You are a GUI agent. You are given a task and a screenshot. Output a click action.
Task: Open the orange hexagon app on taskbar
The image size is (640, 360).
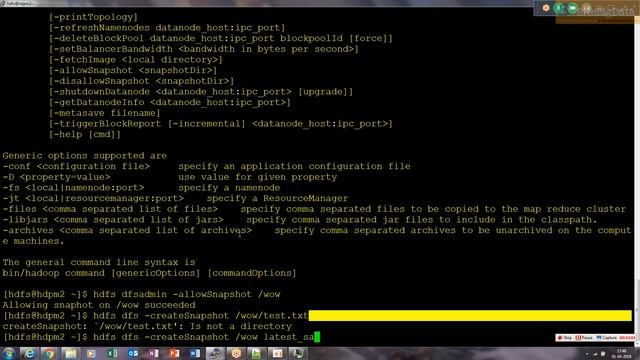236,353
